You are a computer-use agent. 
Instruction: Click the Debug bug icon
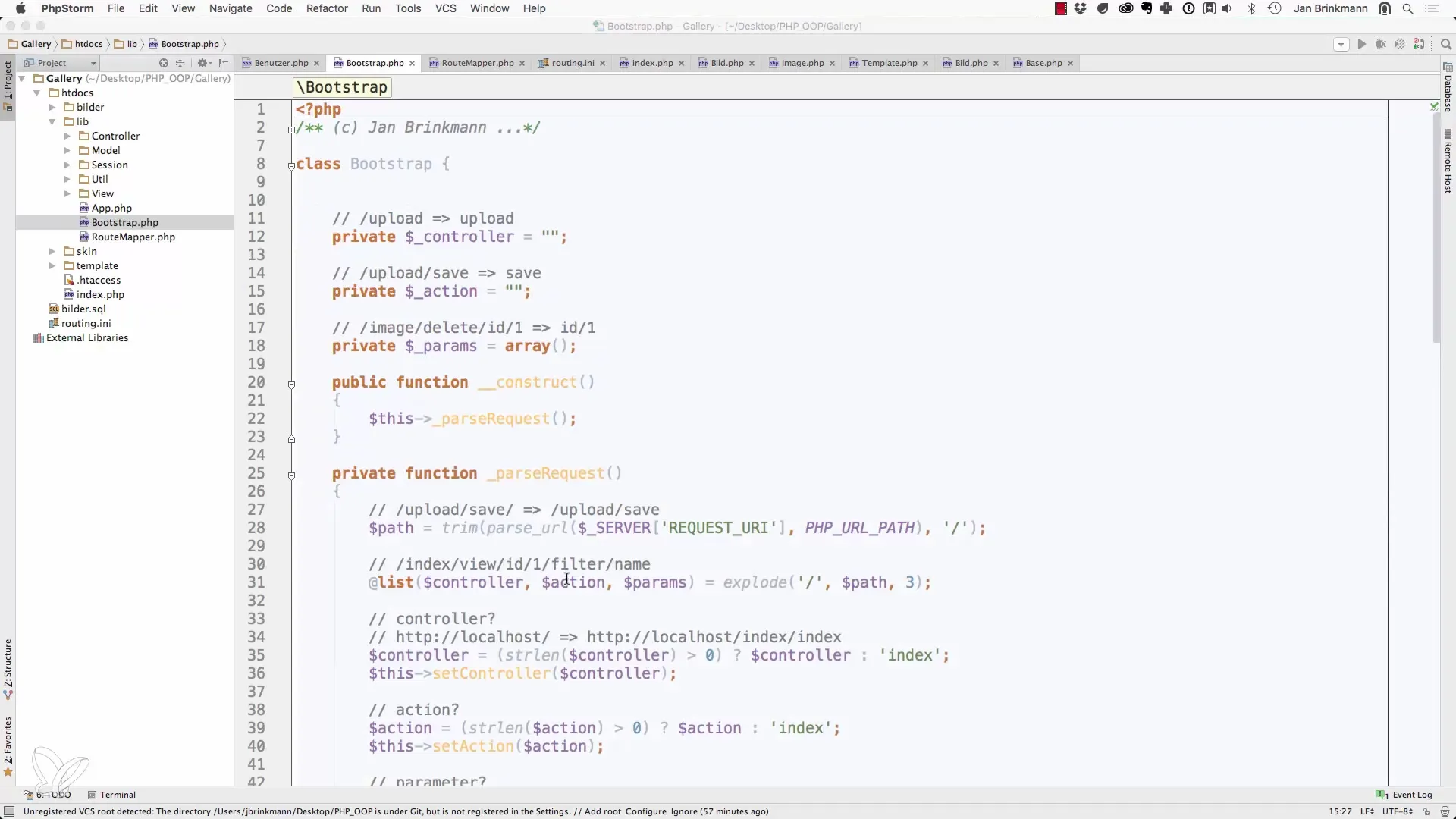1380,44
